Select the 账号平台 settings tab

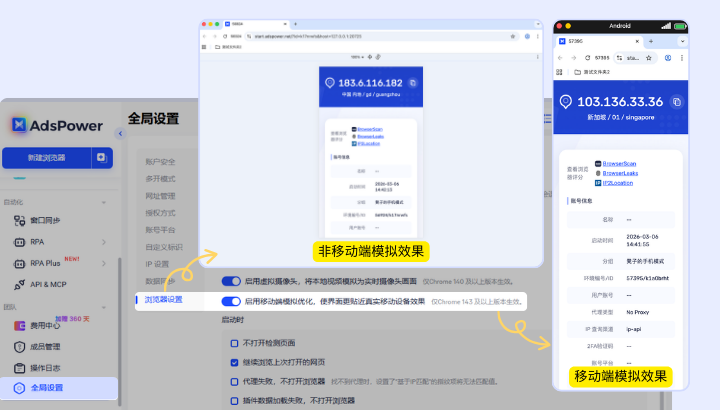(x=160, y=230)
